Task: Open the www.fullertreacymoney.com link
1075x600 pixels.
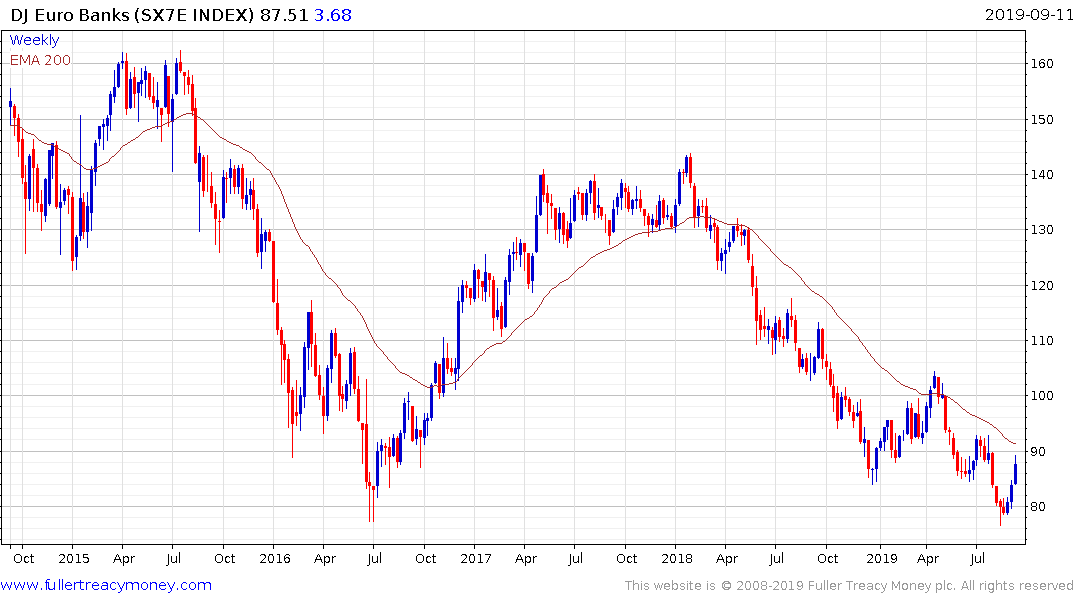Action: [x=106, y=585]
